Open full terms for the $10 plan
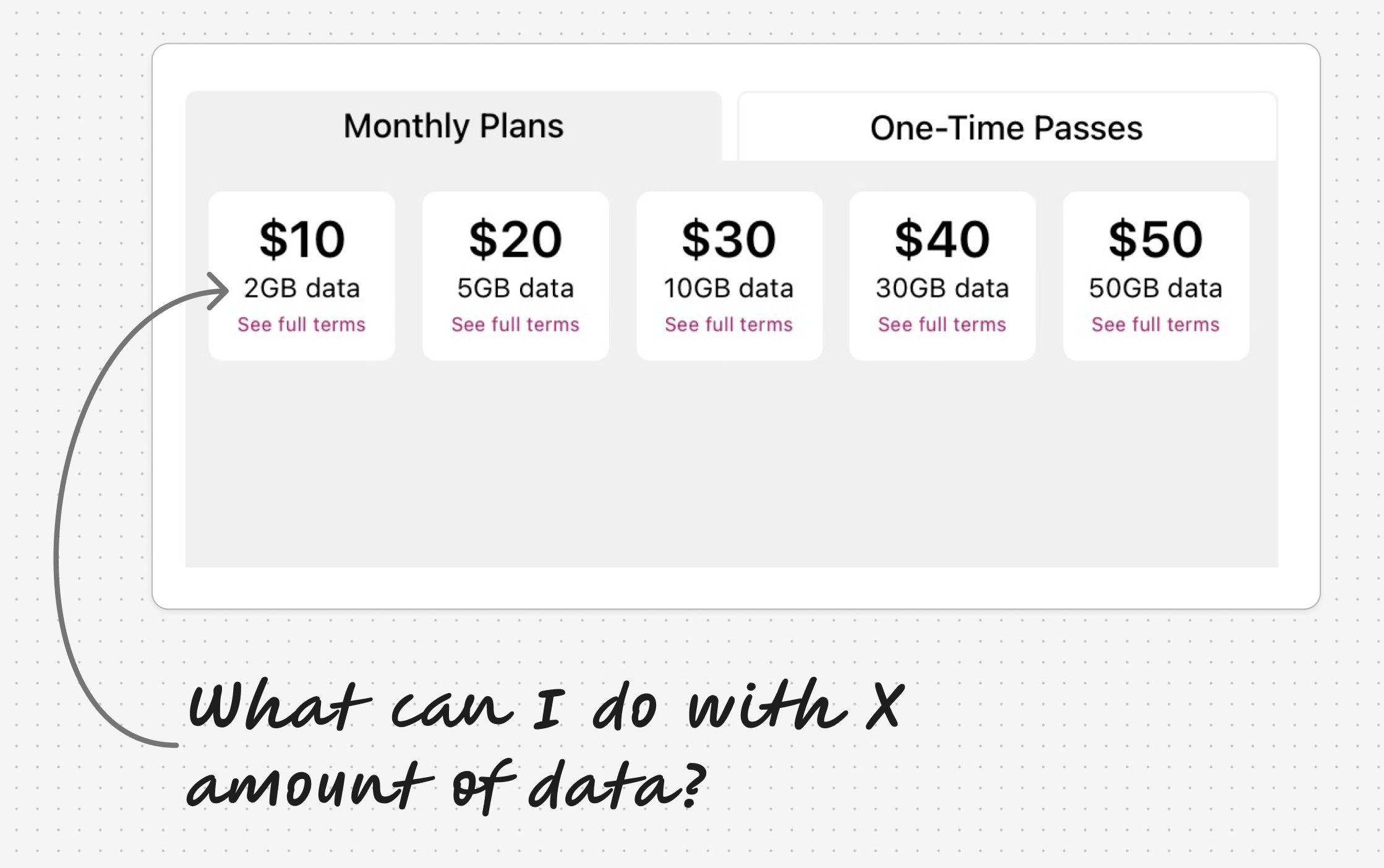The height and width of the screenshot is (868, 1384). [301, 325]
